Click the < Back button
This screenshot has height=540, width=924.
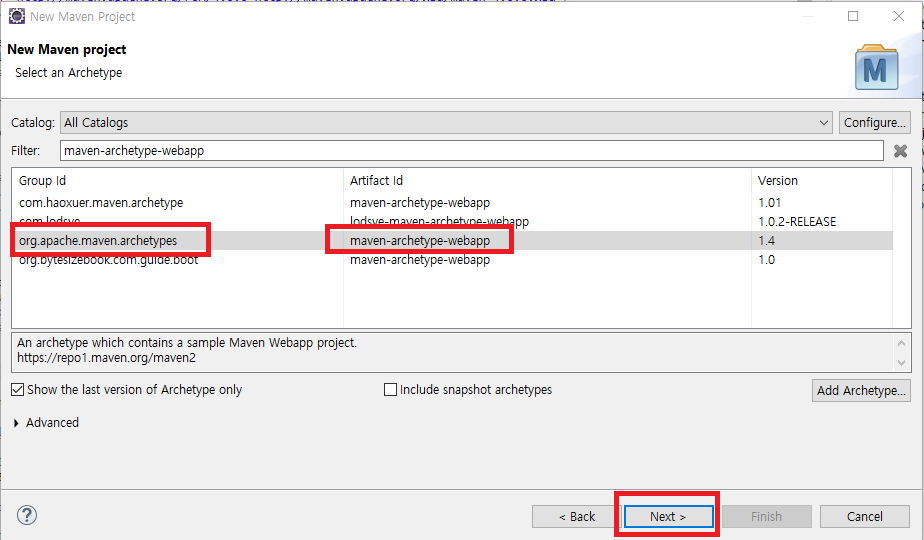(x=577, y=516)
